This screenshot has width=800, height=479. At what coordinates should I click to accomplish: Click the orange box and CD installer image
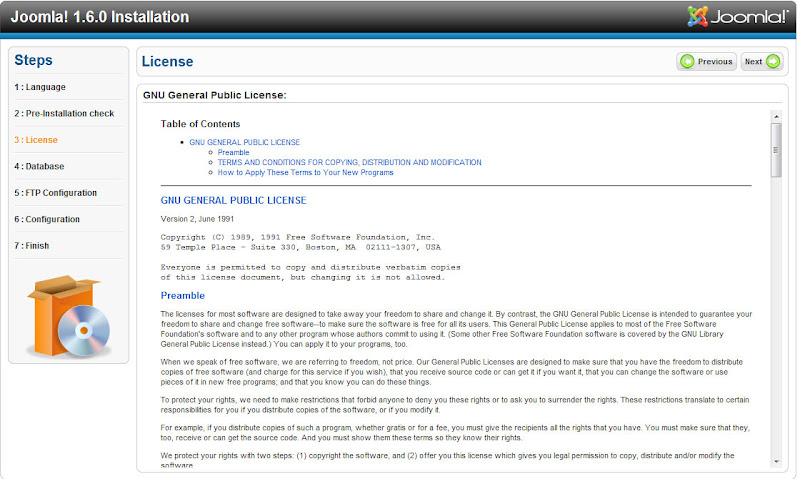[x=68, y=315]
